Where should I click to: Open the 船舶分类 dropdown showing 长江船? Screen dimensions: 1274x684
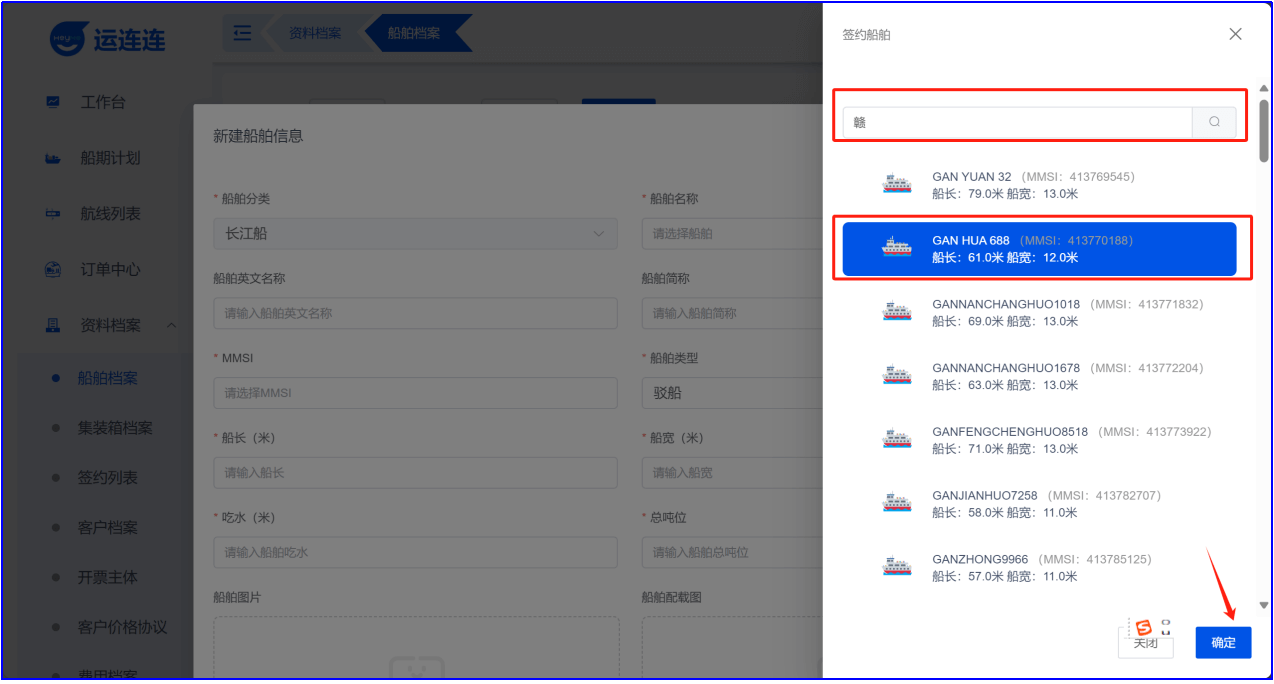(x=414, y=234)
